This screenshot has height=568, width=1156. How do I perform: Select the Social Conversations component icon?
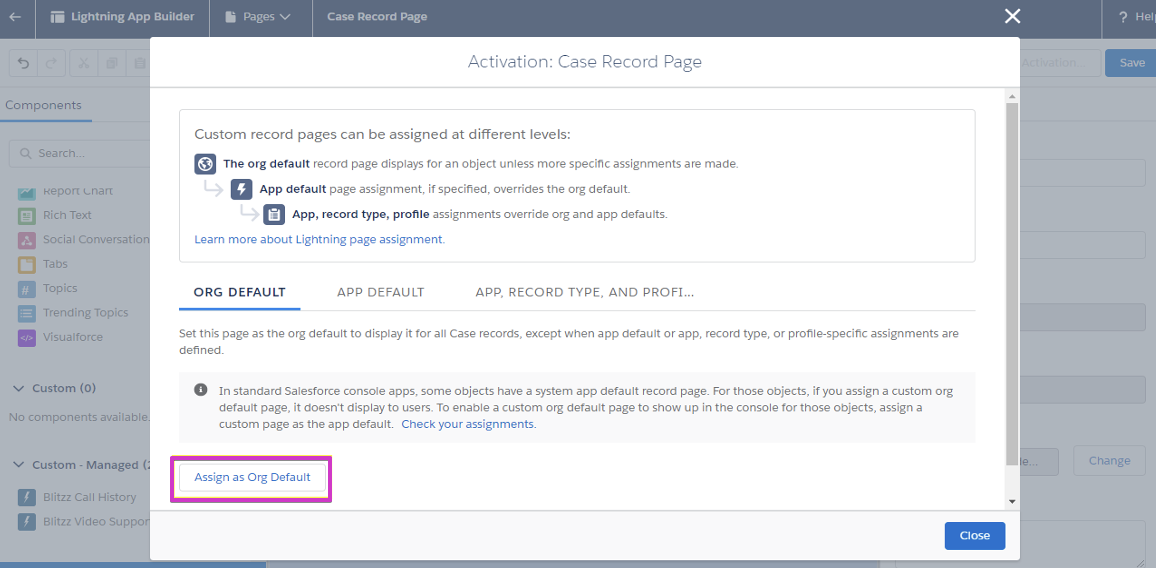27,240
